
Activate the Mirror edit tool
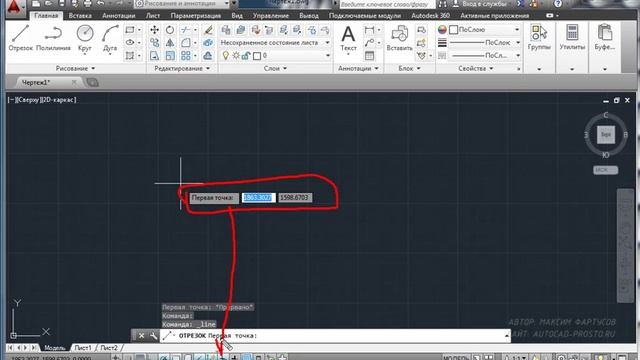[170, 42]
